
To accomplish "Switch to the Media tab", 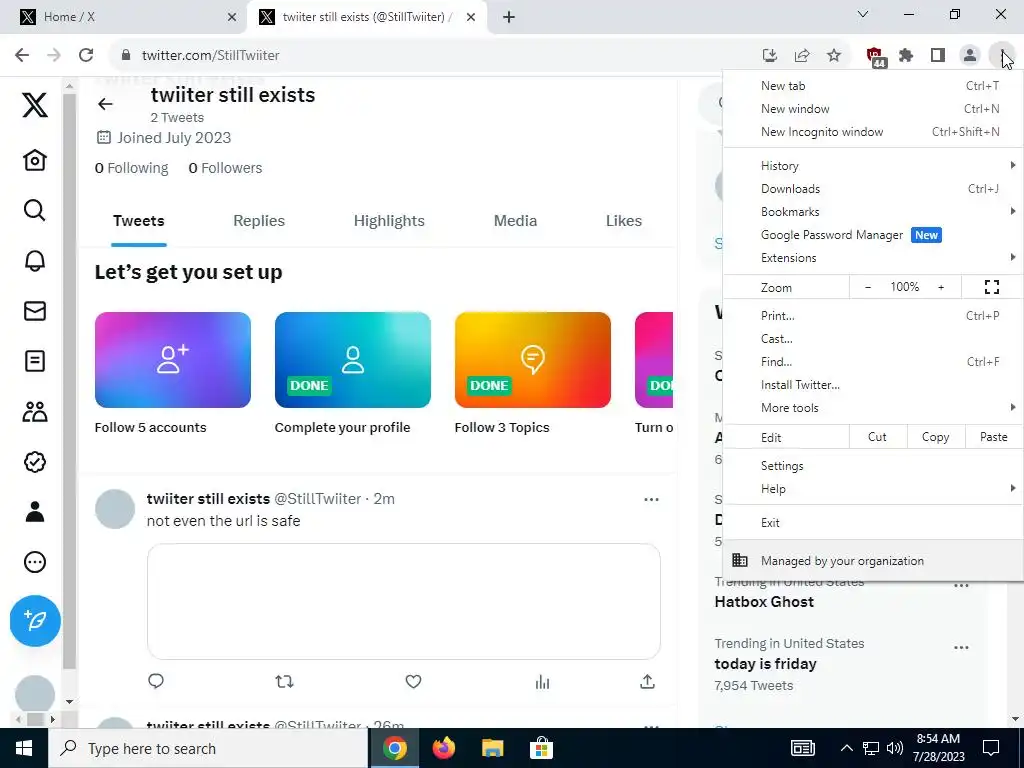I will 515,221.
